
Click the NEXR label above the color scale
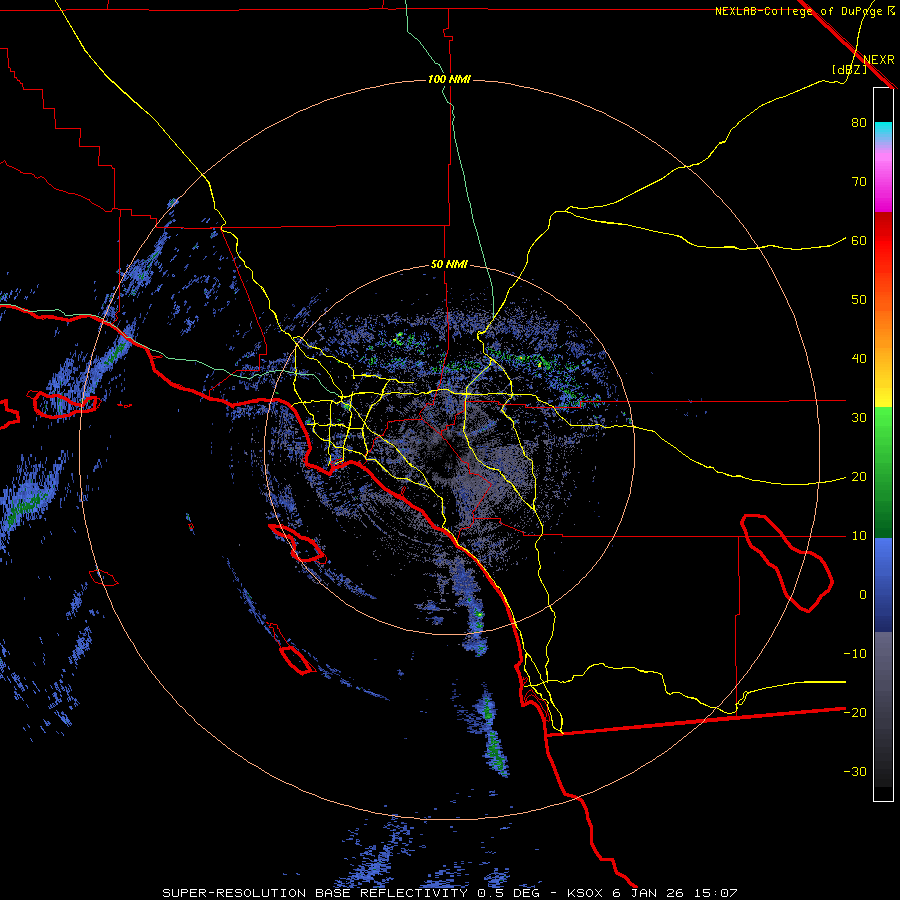coord(878,60)
